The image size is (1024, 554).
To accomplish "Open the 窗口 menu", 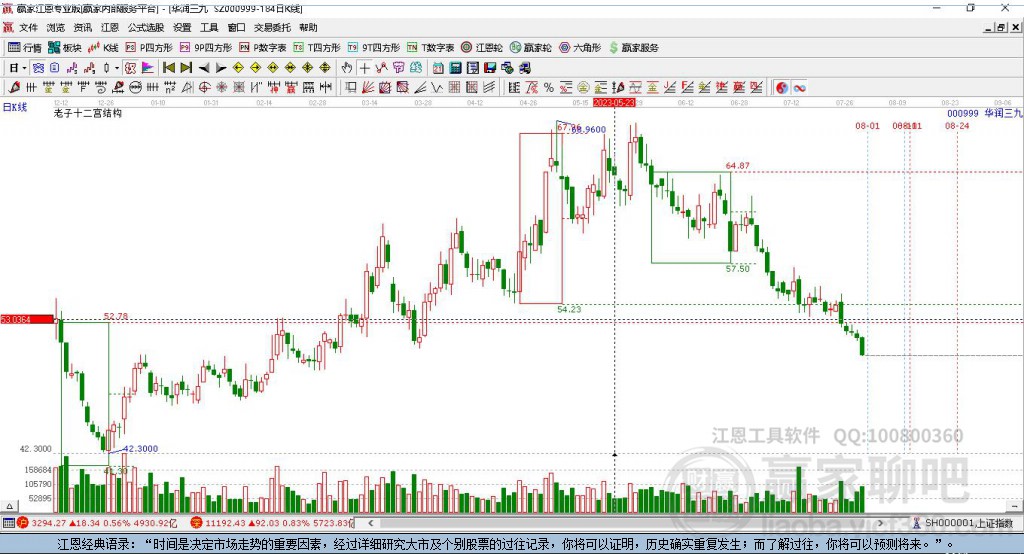I will click(x=236, y=27).
